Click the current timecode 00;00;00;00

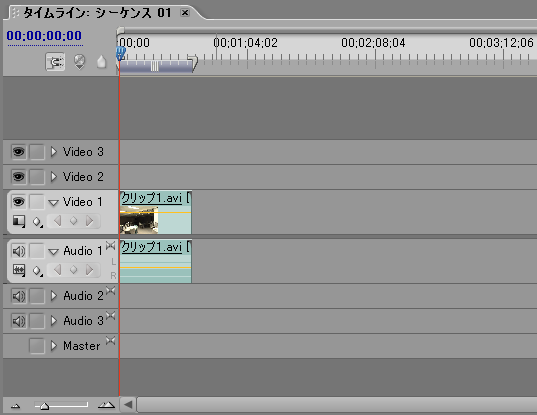click(44, 36)
